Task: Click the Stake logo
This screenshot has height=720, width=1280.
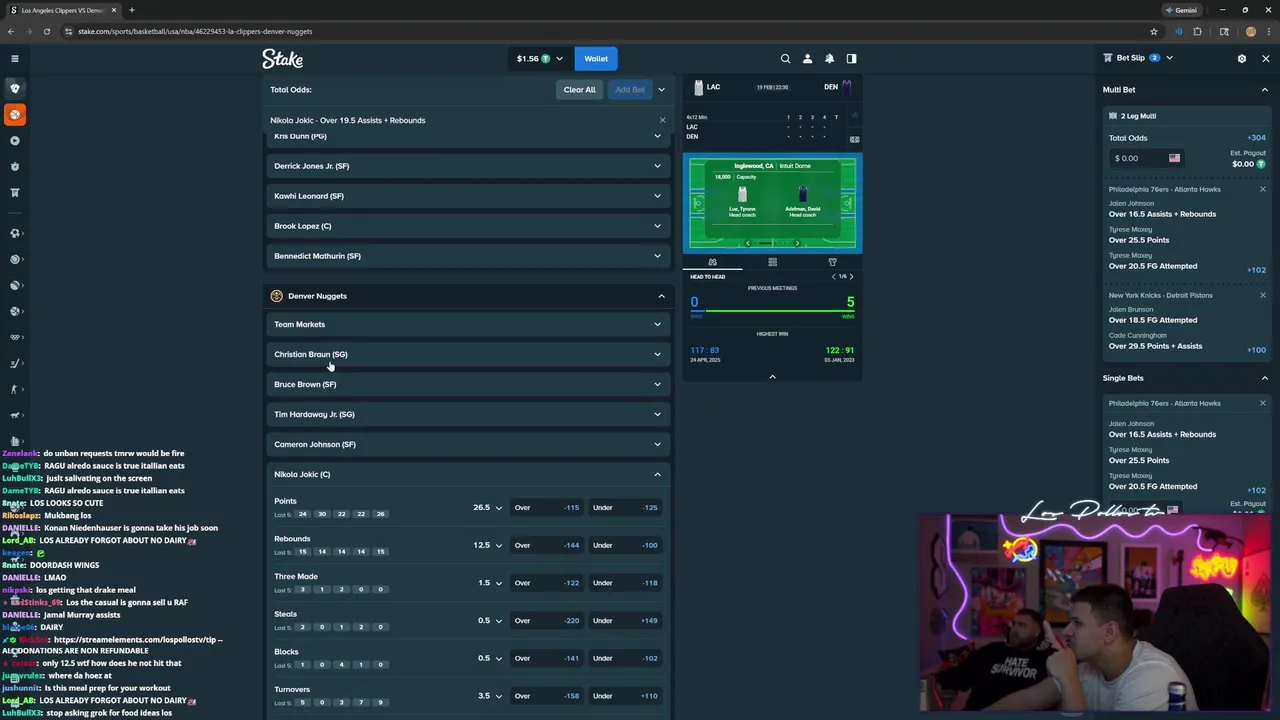Action: pyautogui.click(x=282, y=59)
